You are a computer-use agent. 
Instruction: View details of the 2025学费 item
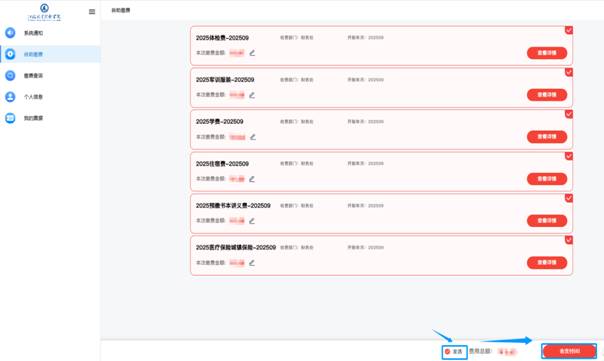pyautogui.click(x=547, y=137)
